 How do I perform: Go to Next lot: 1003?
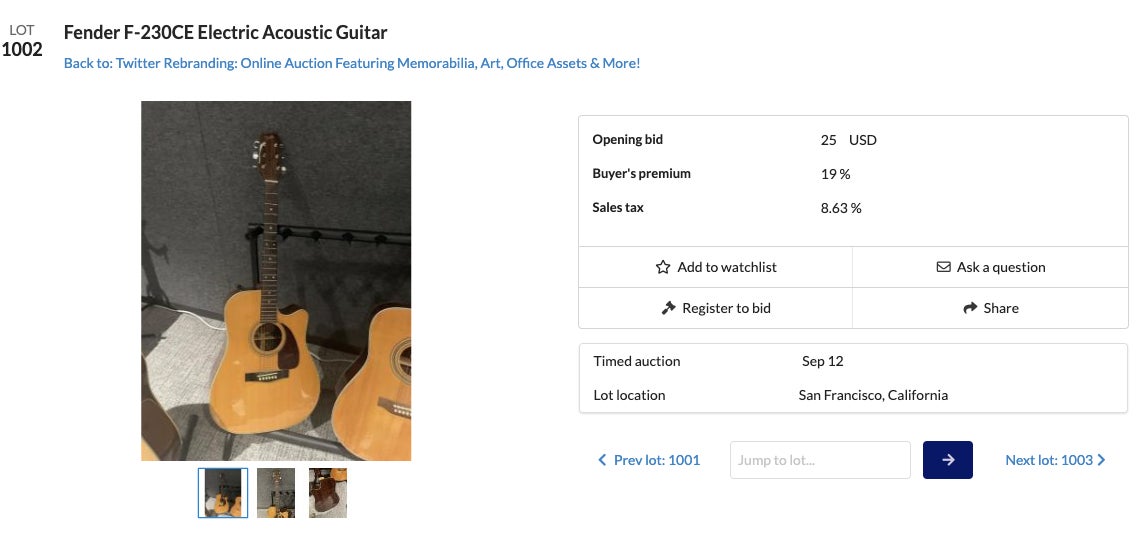pos(1049,460)
